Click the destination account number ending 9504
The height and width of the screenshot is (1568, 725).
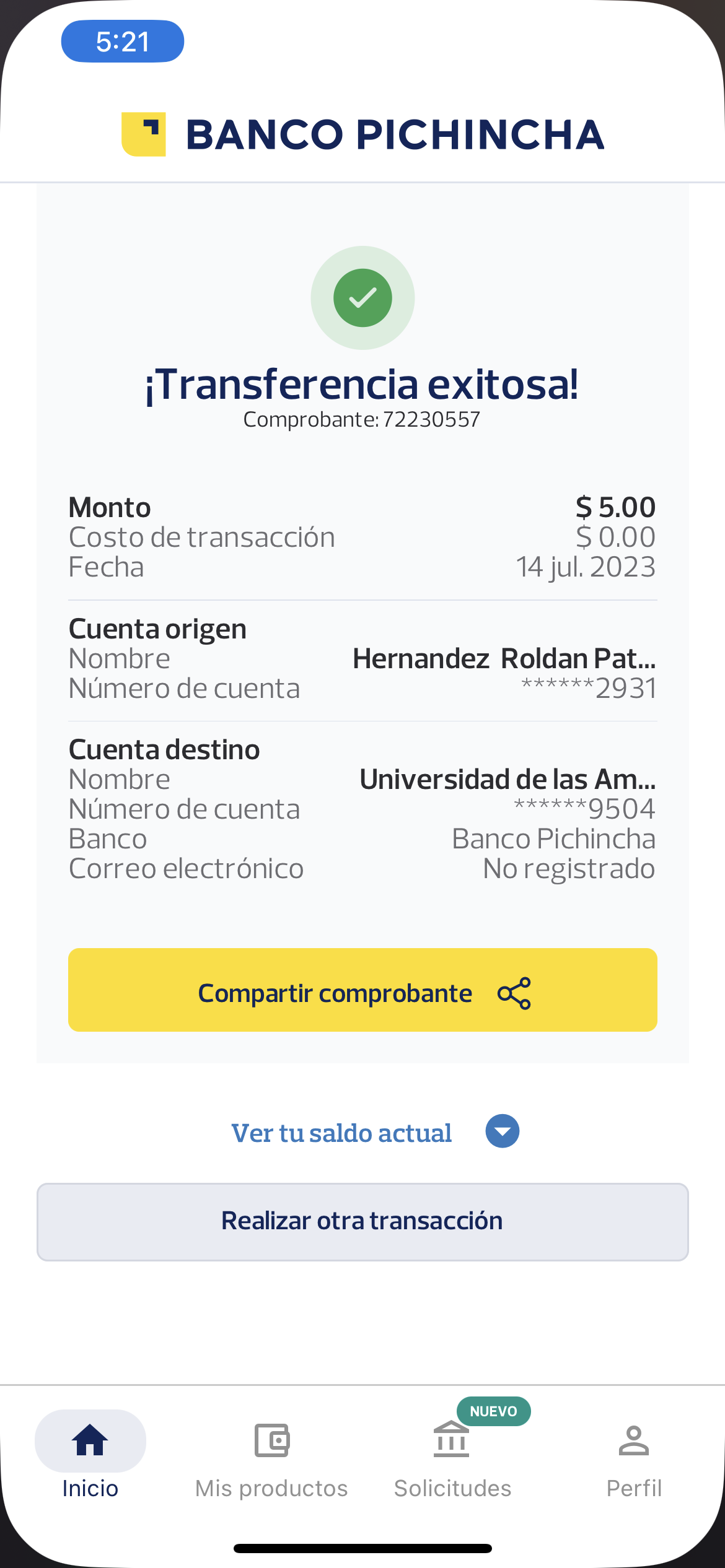[584, 809]
